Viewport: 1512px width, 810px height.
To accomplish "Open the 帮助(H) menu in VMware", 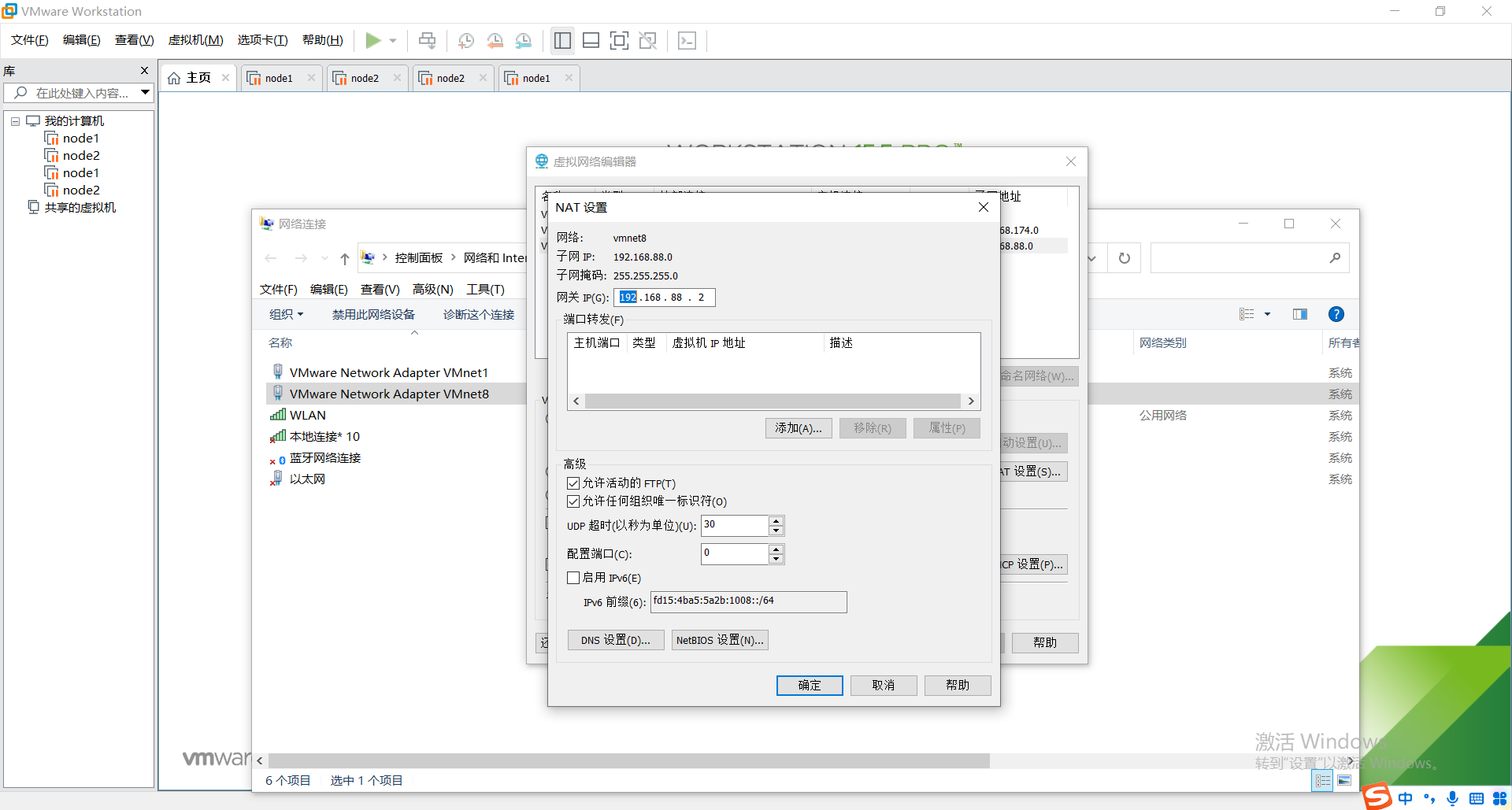I will pos(323,40).
